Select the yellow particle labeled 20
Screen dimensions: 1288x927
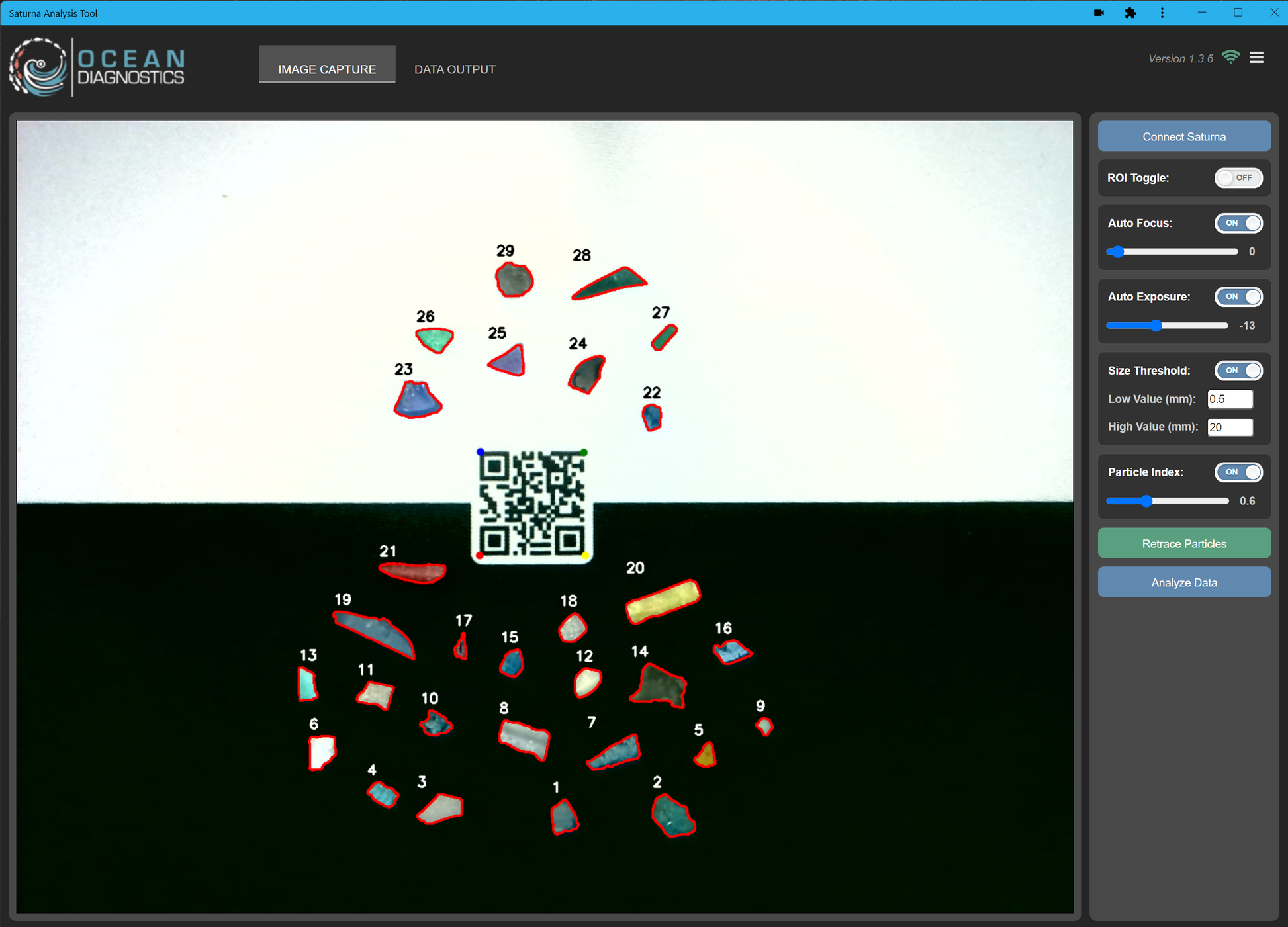(663, 601)
